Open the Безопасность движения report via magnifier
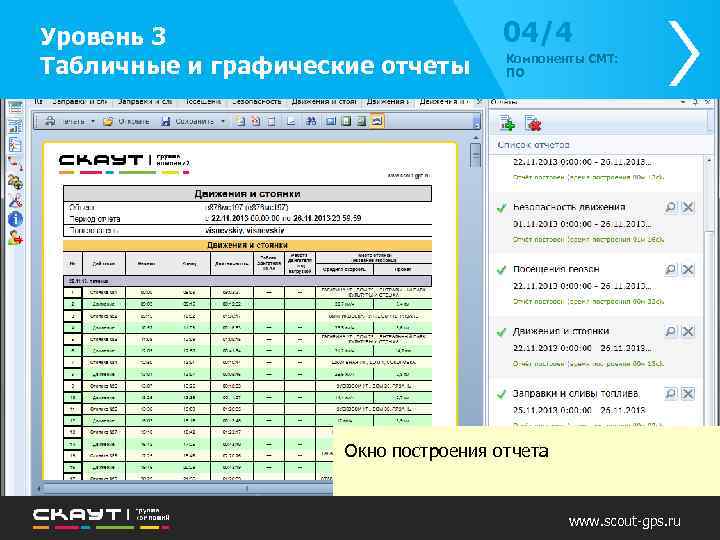 point(671,207)
